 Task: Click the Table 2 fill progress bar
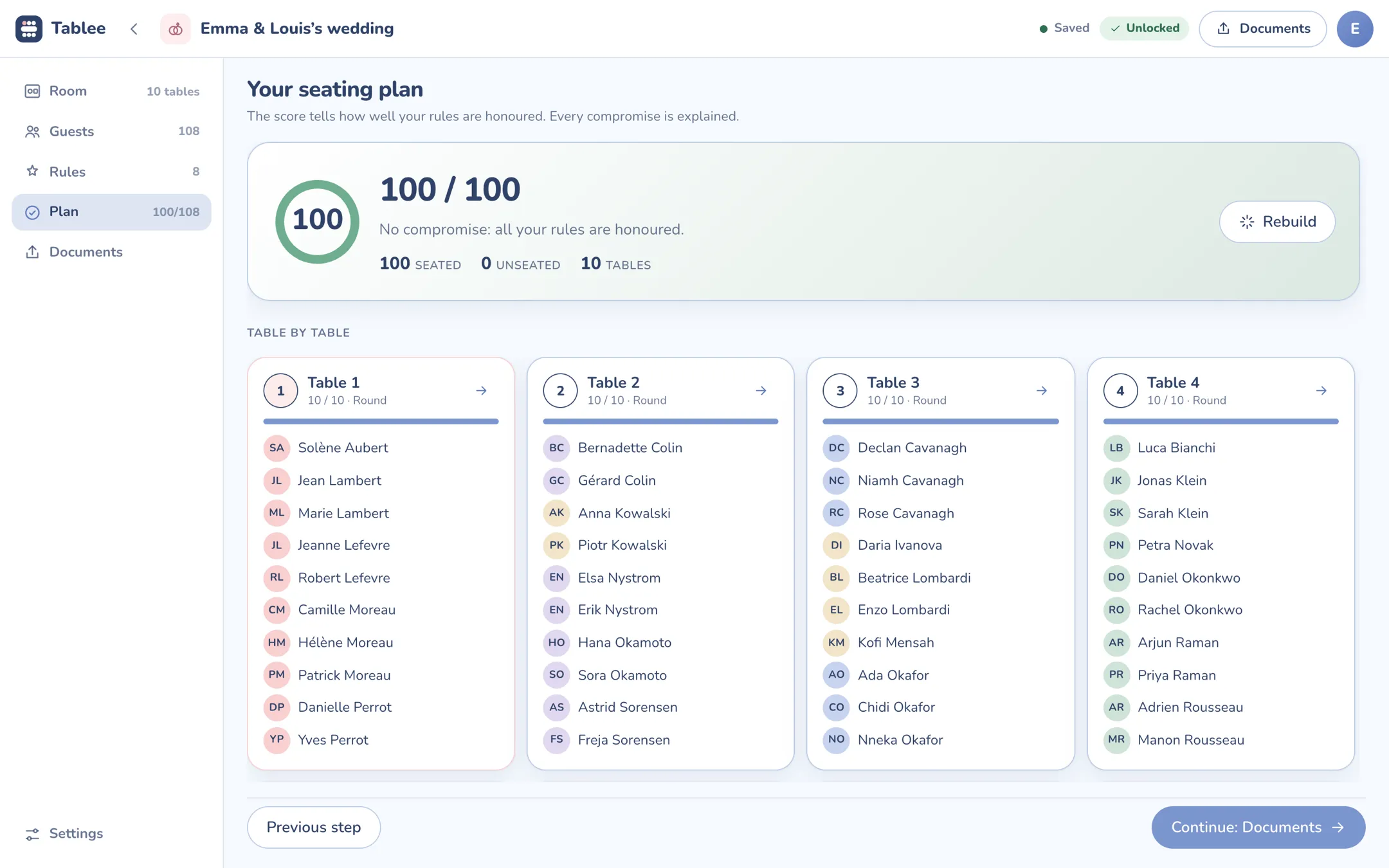pos(660,421)
